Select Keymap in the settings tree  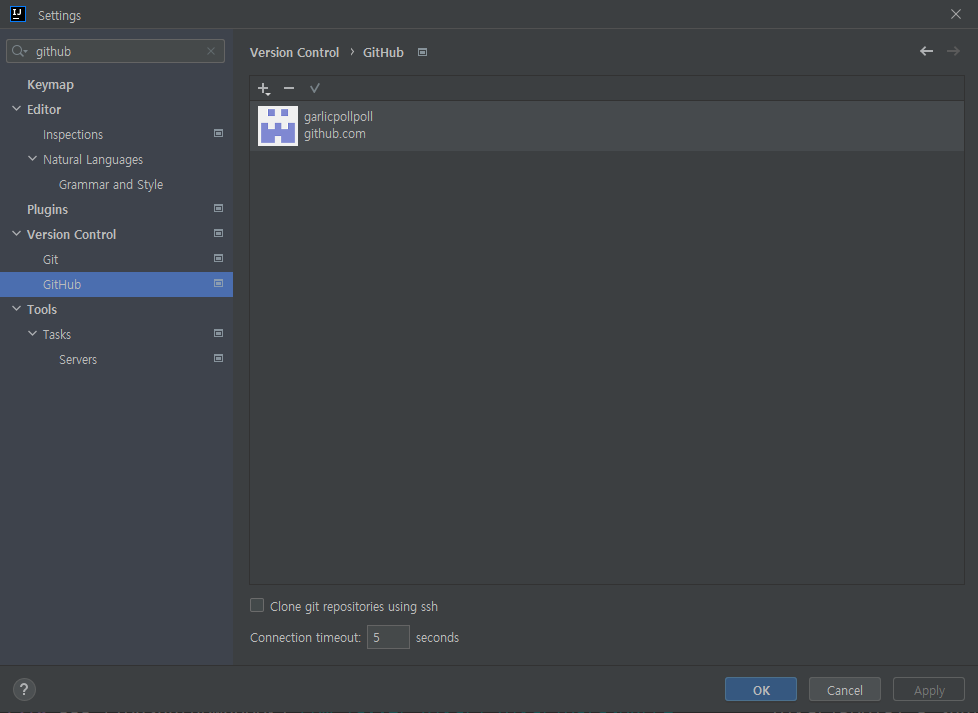51,85
